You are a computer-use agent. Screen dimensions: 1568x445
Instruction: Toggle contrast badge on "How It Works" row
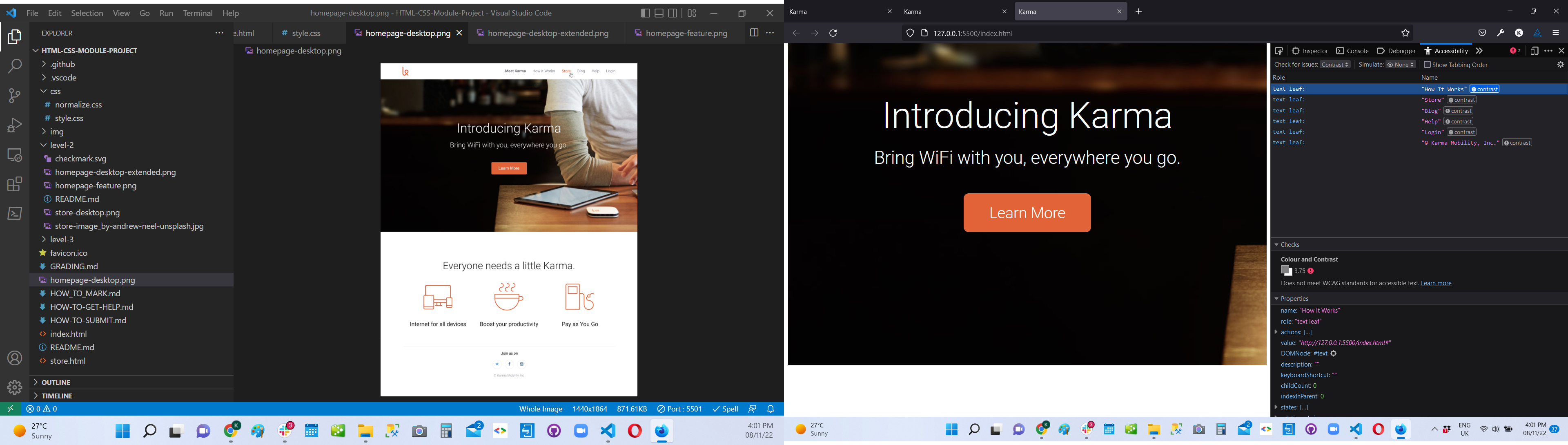tap(1485, 89)
